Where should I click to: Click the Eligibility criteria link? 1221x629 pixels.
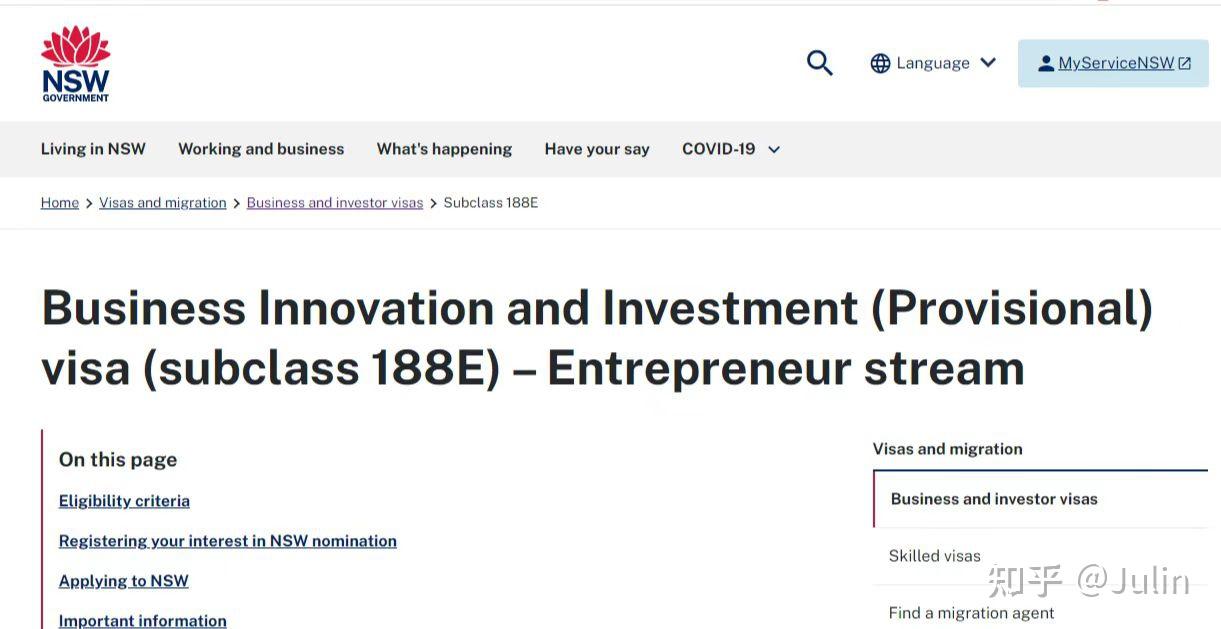coord(124,500)
